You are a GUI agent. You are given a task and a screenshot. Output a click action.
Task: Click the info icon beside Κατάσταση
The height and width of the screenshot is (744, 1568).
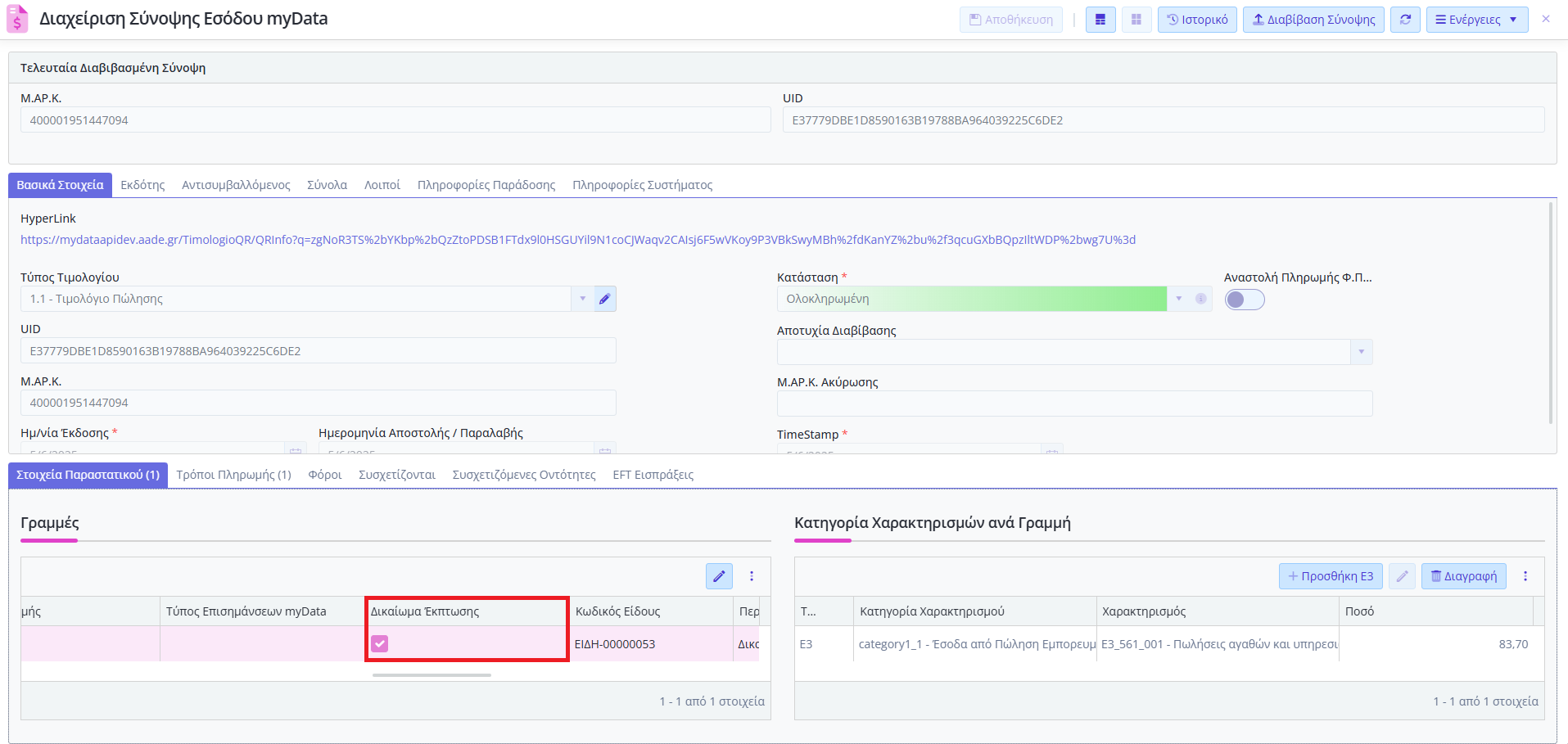[1201, 299]
